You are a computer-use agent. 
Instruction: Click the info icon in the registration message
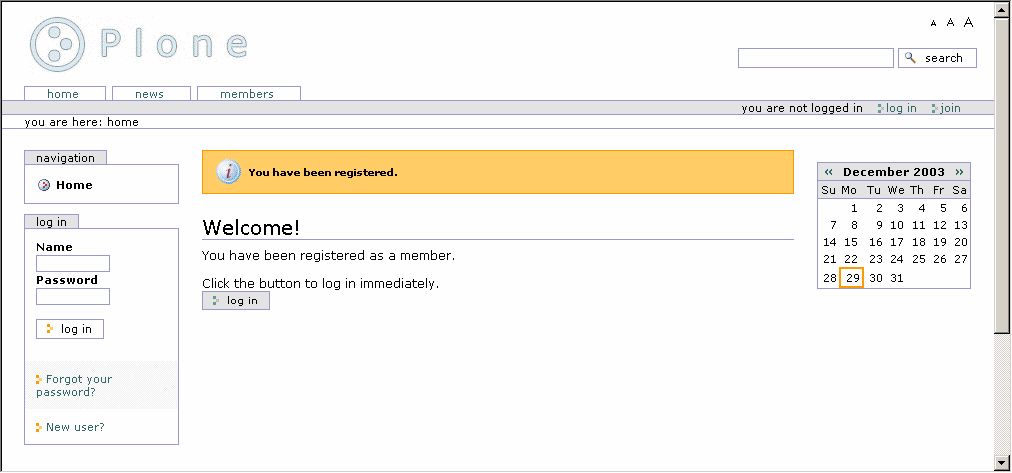[x=229, y=172]
